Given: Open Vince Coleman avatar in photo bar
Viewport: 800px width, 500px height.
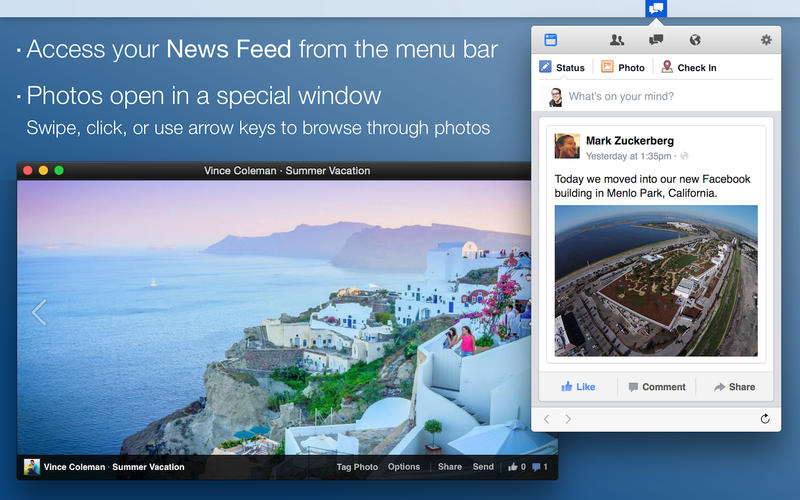Looking at the screenshot, I should coord(32,467).
